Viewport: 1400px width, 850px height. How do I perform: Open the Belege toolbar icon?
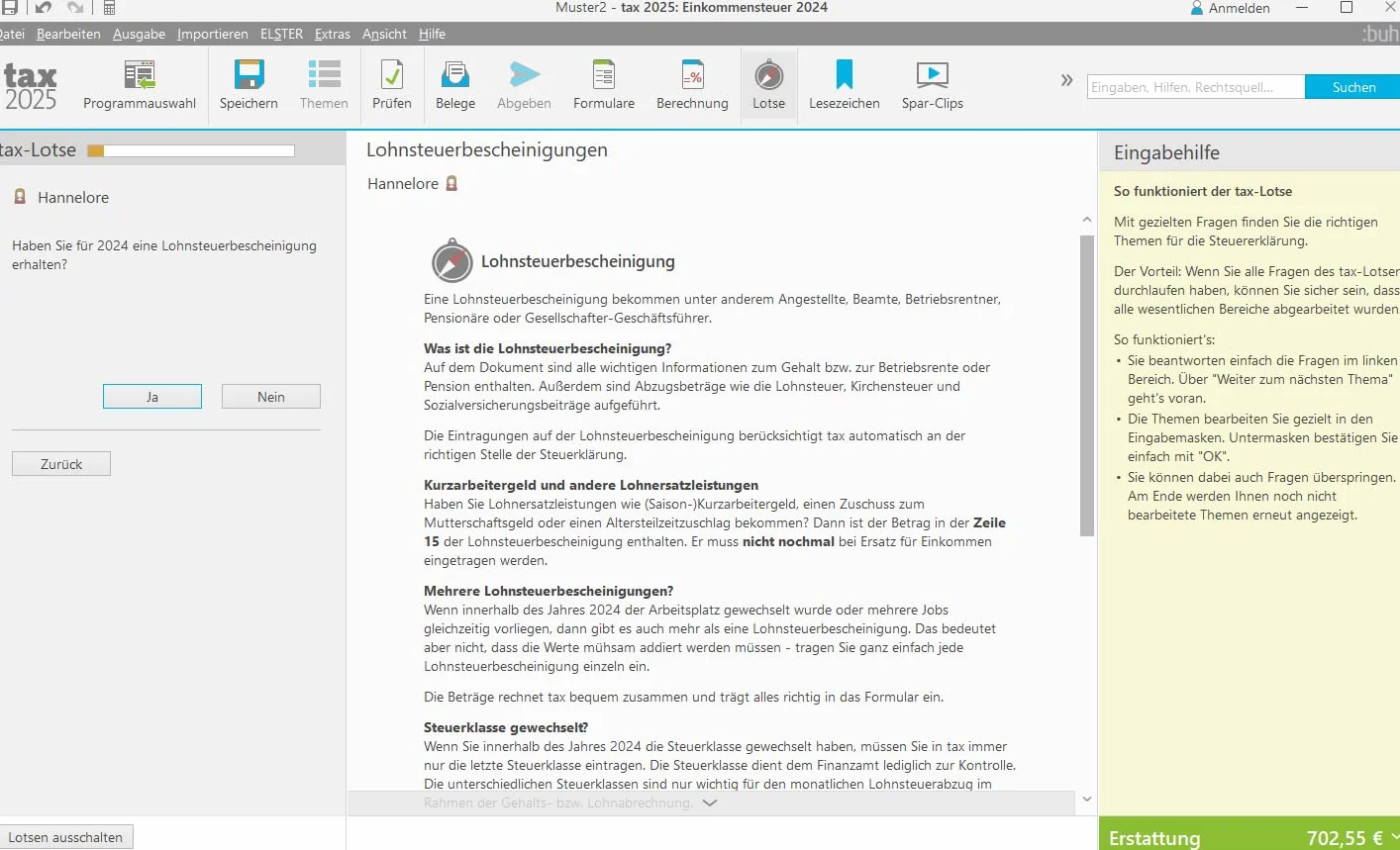(455, 75)
